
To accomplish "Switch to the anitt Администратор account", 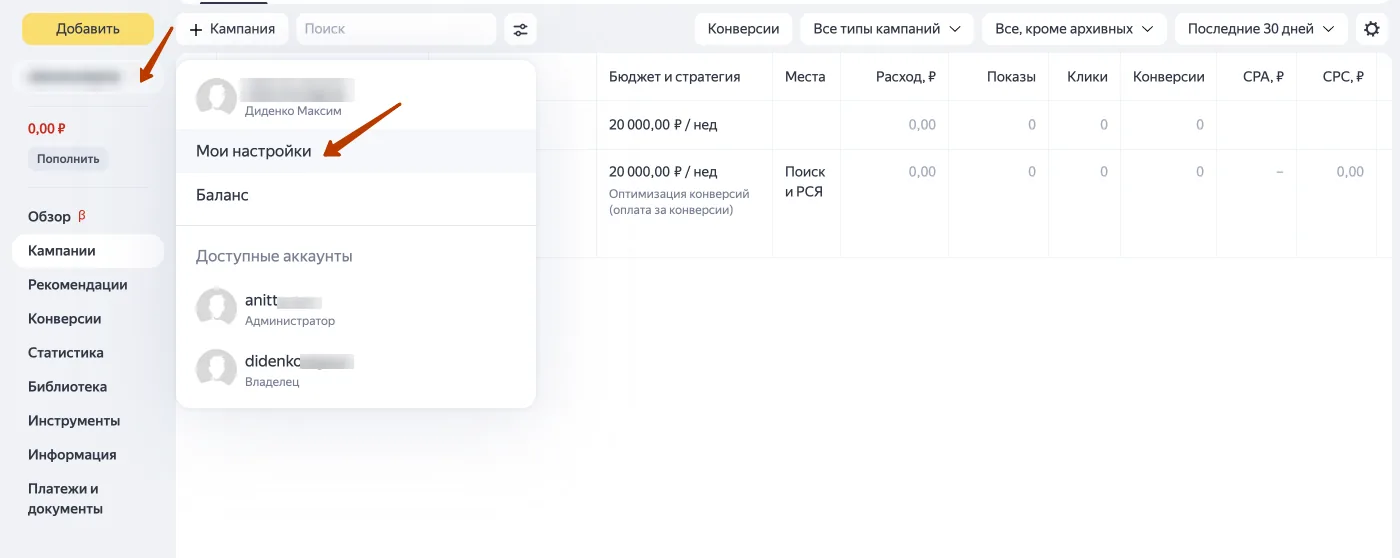I will tap(356, 308).
